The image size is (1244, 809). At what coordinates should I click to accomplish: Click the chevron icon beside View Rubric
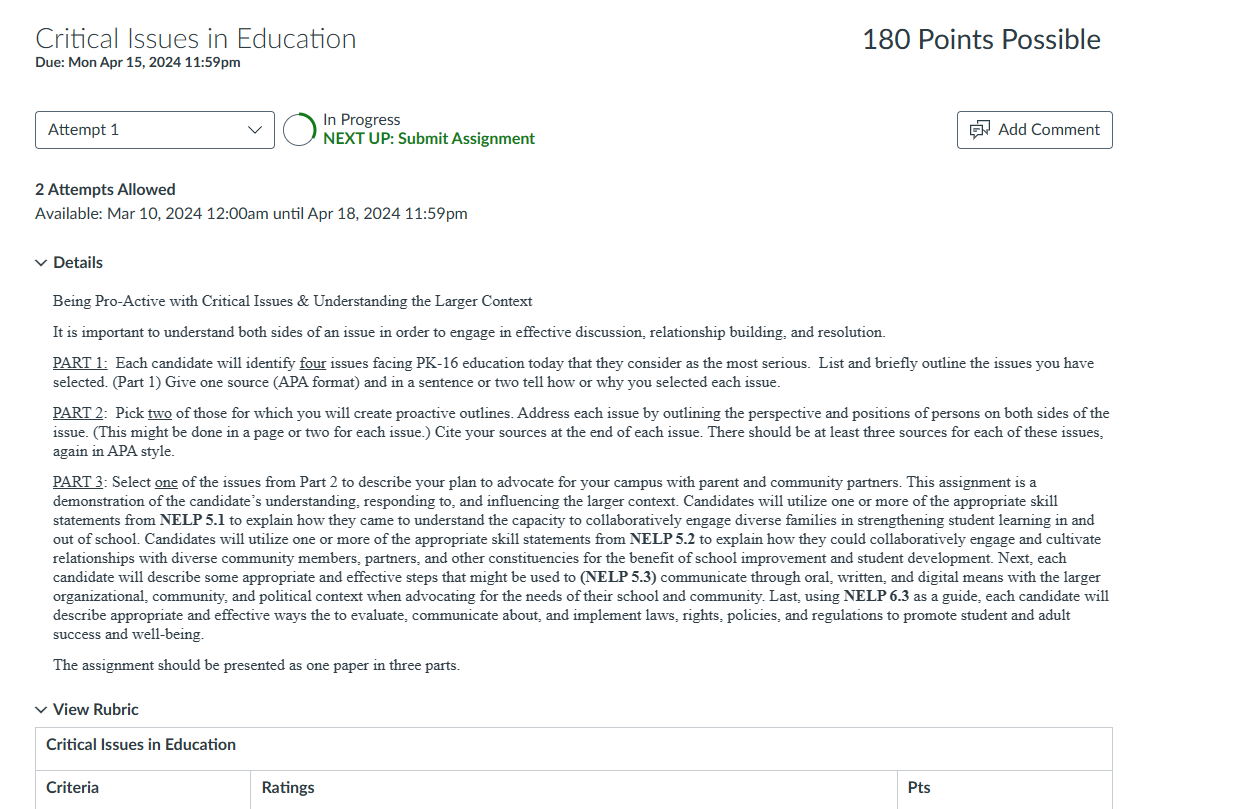(x=41, y=710)
